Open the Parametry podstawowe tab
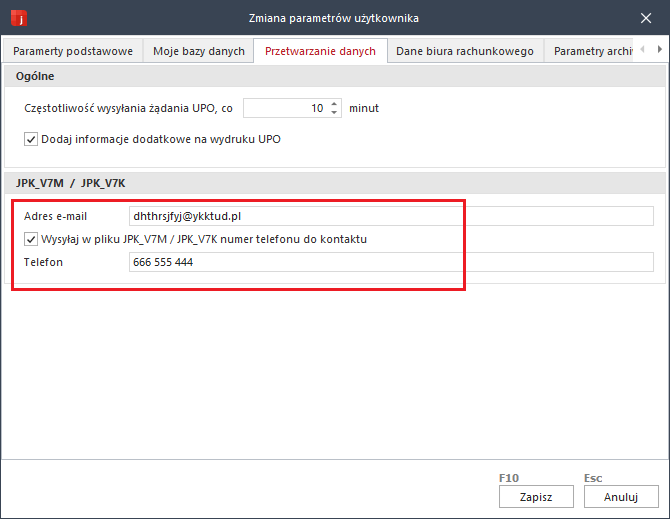 pos(72,51)
